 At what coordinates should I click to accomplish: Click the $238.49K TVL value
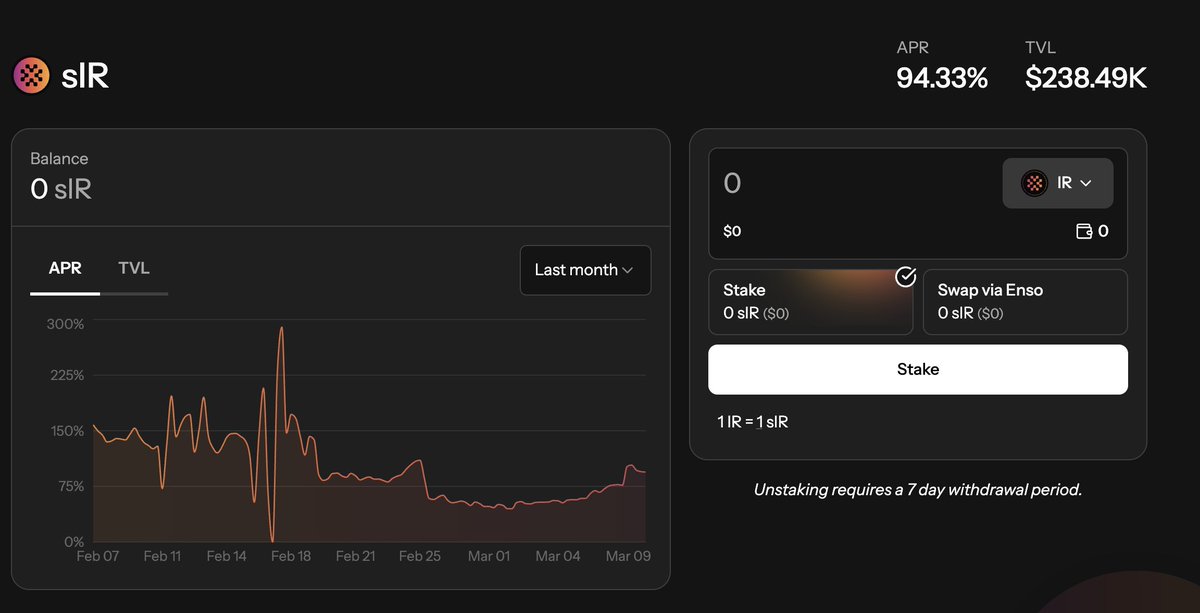point(1086,78)
